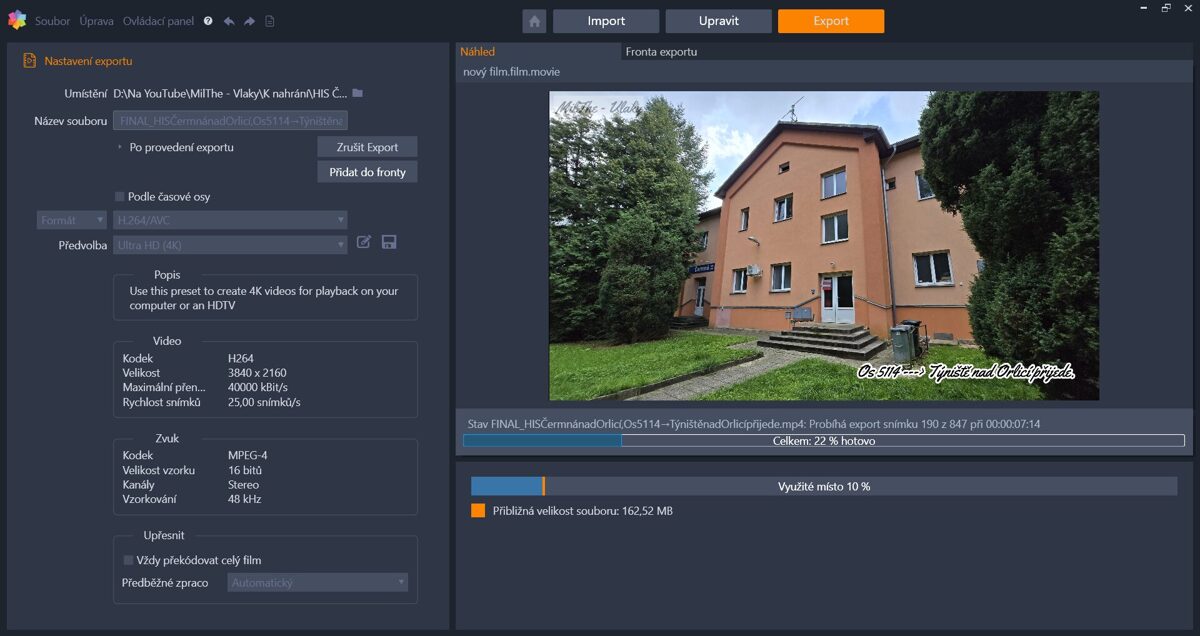This screenshot has height=636, width=1200.
Task: Edit the preset with pencil icon
Action: click(364, 242)
